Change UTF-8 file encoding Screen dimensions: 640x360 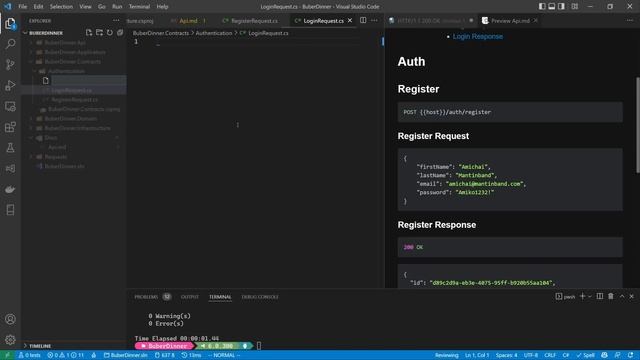pyautogui.click(x=531, y=355)
